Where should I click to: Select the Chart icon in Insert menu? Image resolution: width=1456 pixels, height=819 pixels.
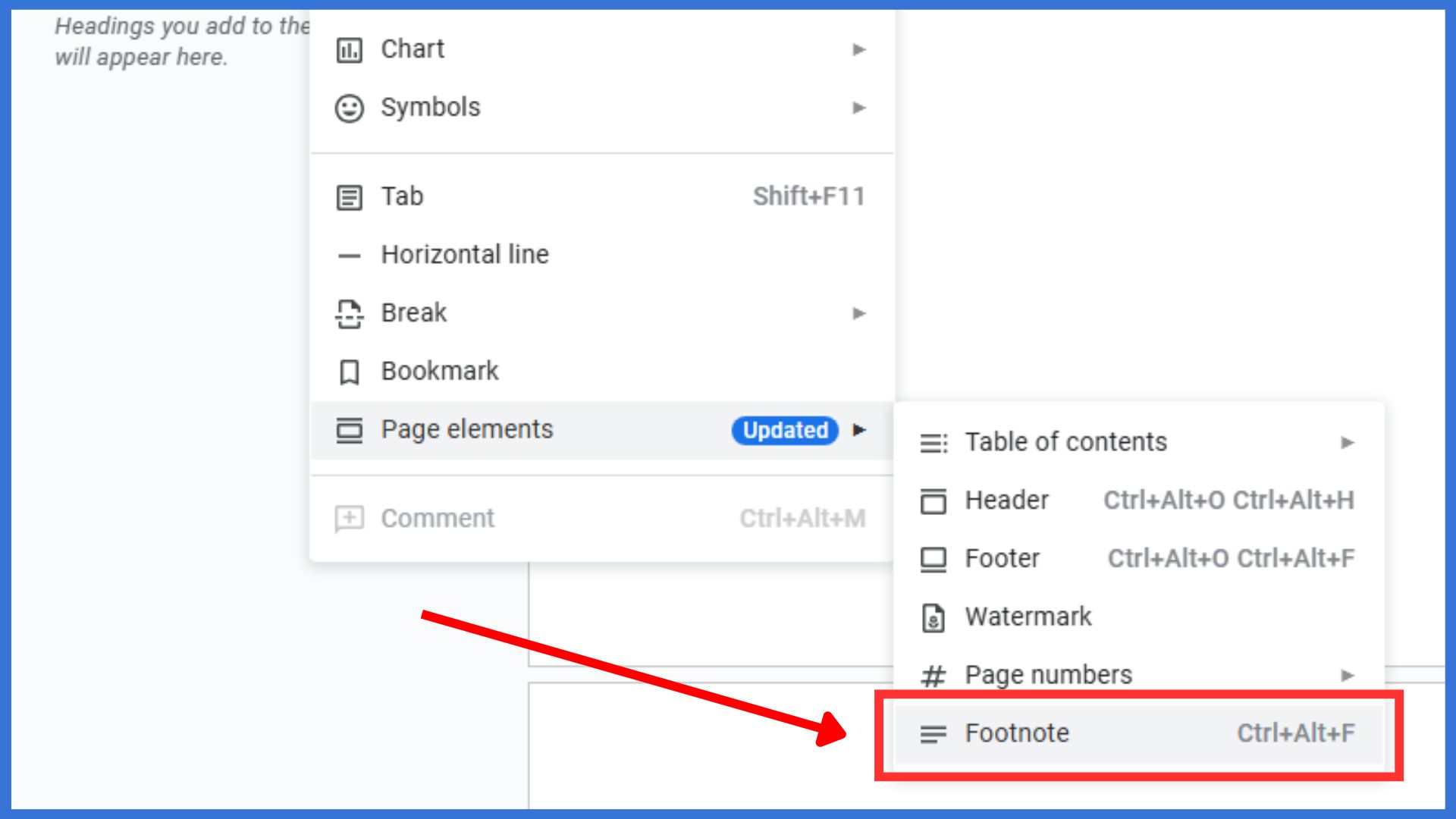pyautogui.click(x=350, y=49)
